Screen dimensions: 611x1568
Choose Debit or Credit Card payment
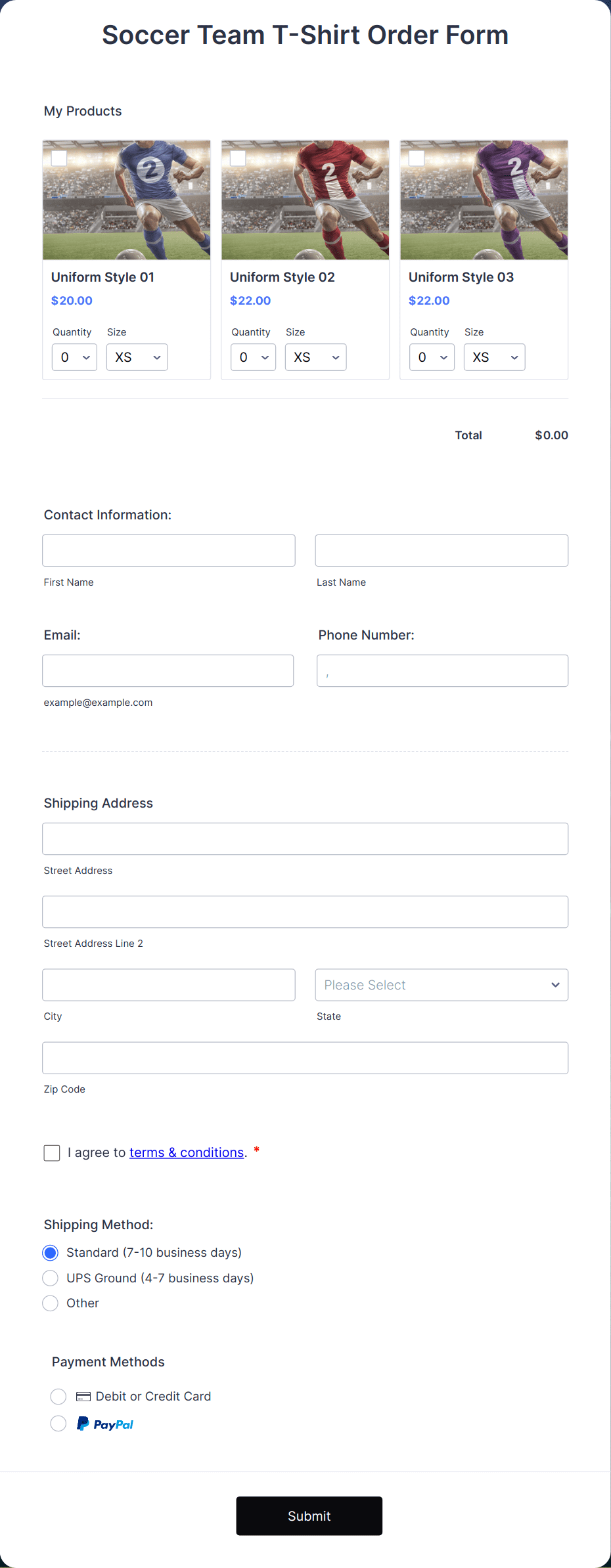[58, 1397]
